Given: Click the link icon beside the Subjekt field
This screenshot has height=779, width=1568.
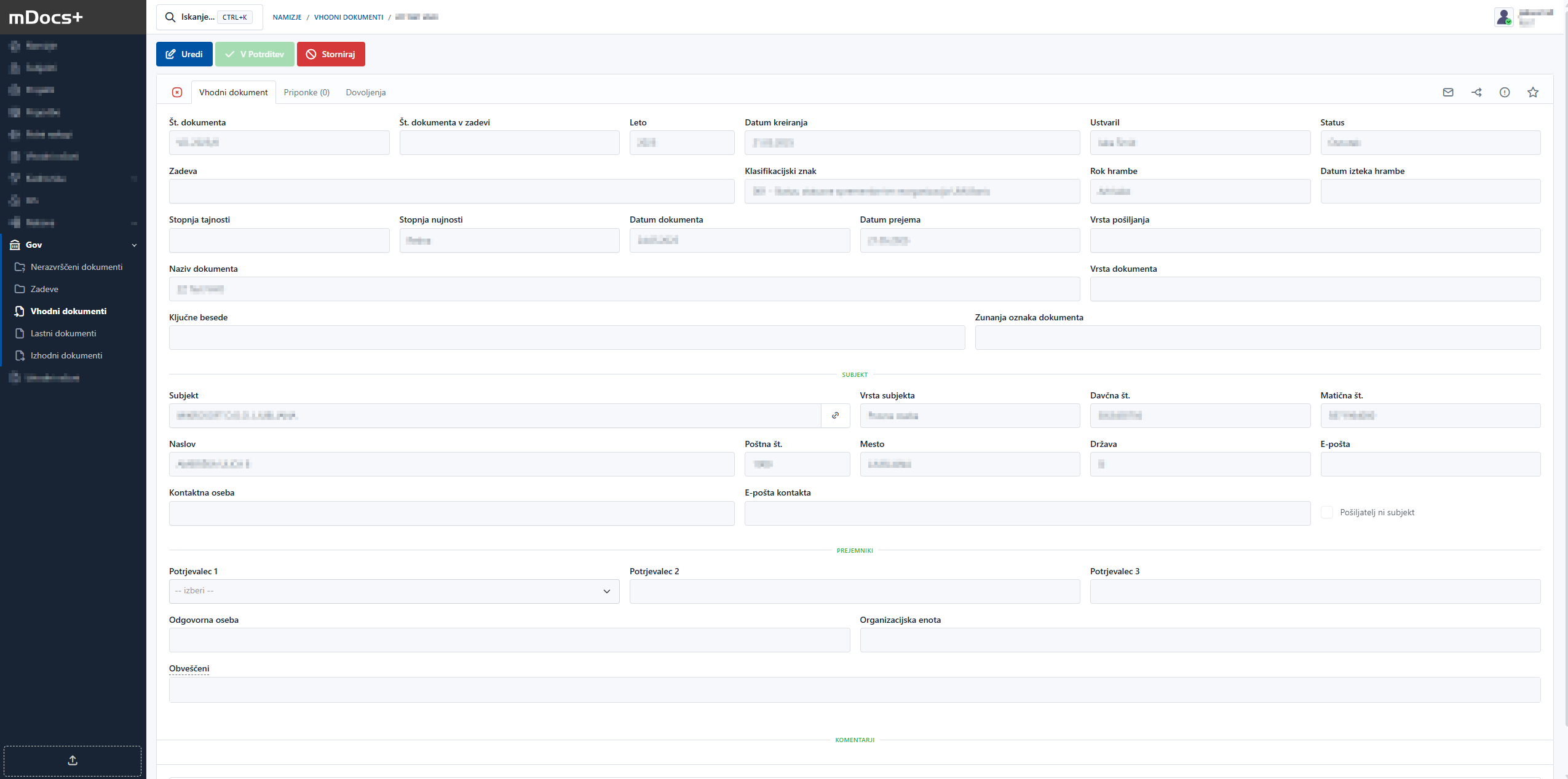Looking at the screenshot, I should tap(835, 416).
